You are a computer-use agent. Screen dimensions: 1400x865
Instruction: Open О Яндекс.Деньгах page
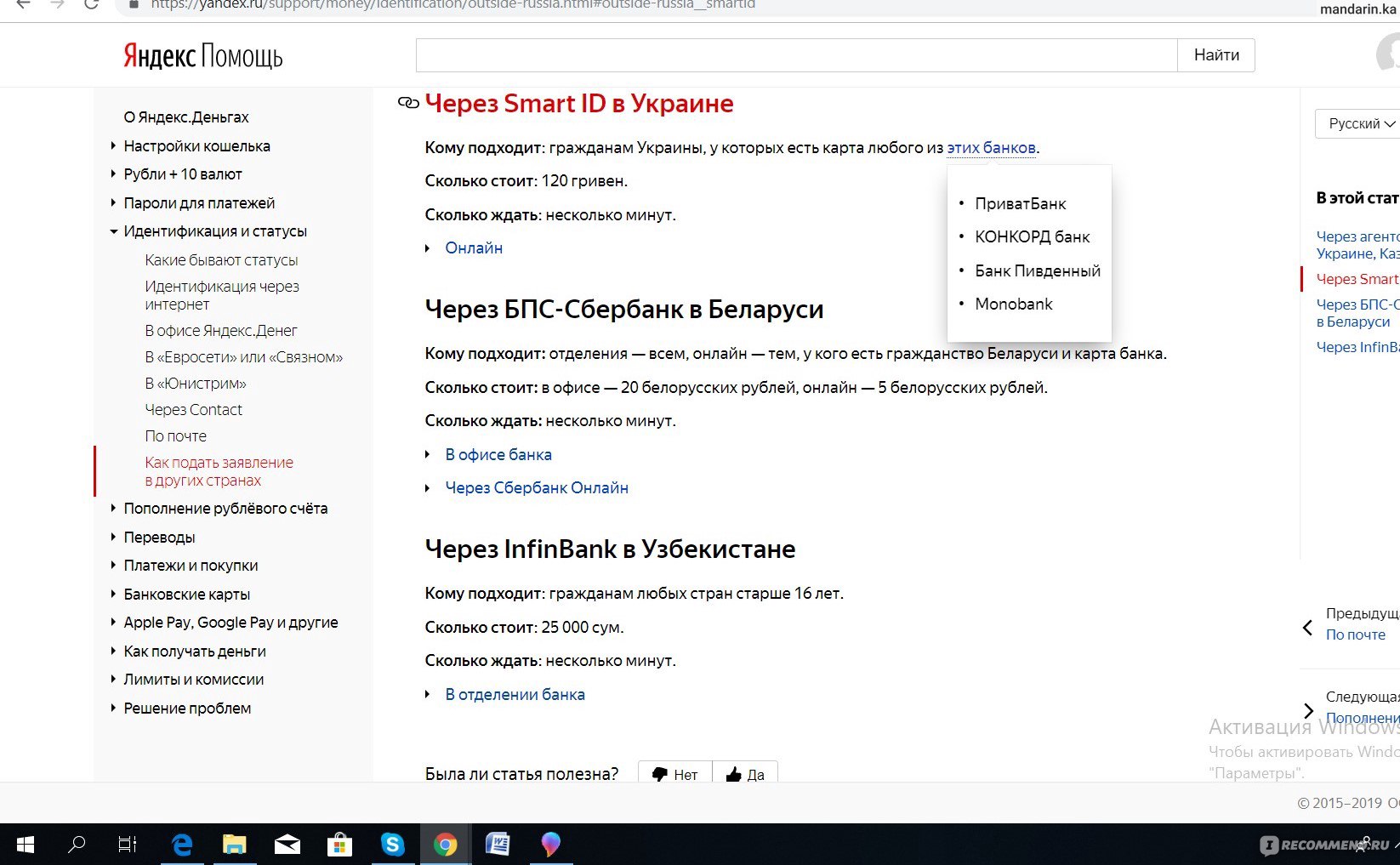click(186, 117)
